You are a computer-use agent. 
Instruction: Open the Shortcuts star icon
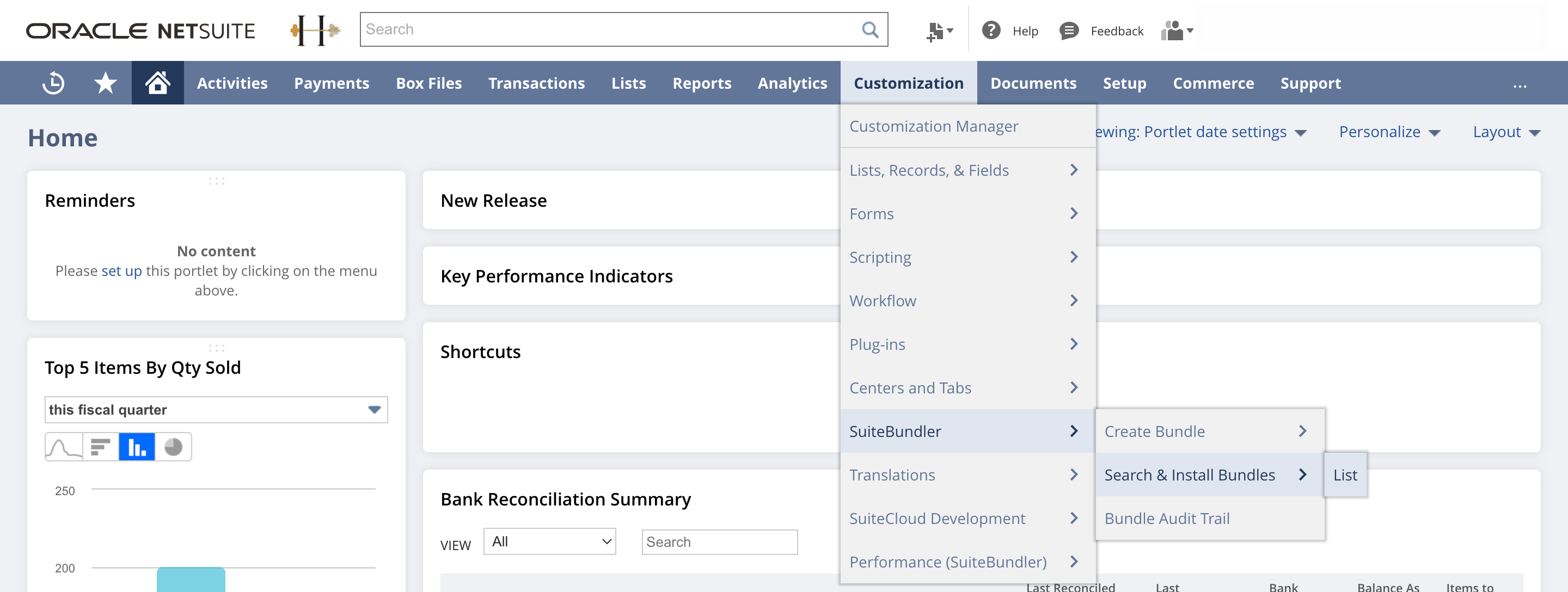pyautogui.click(x=105, y=83)
